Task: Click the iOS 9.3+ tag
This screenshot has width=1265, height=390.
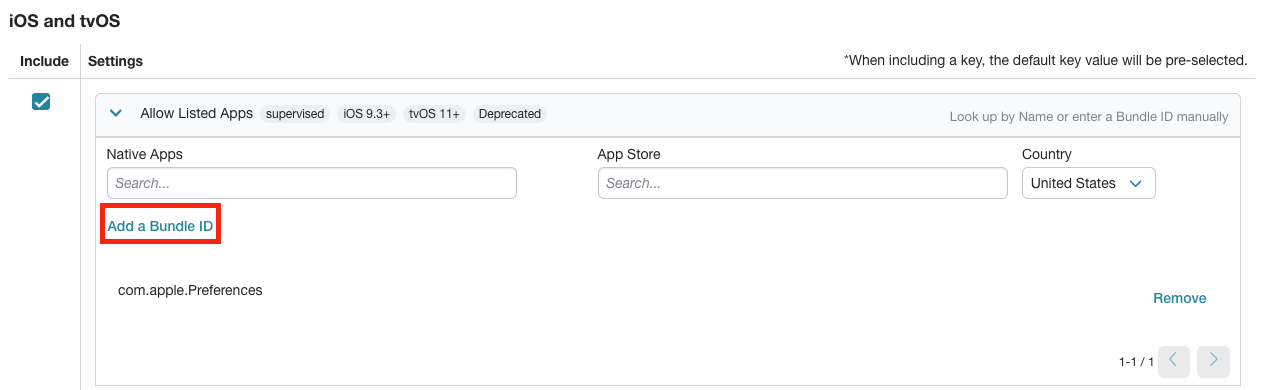Action: 367,114
